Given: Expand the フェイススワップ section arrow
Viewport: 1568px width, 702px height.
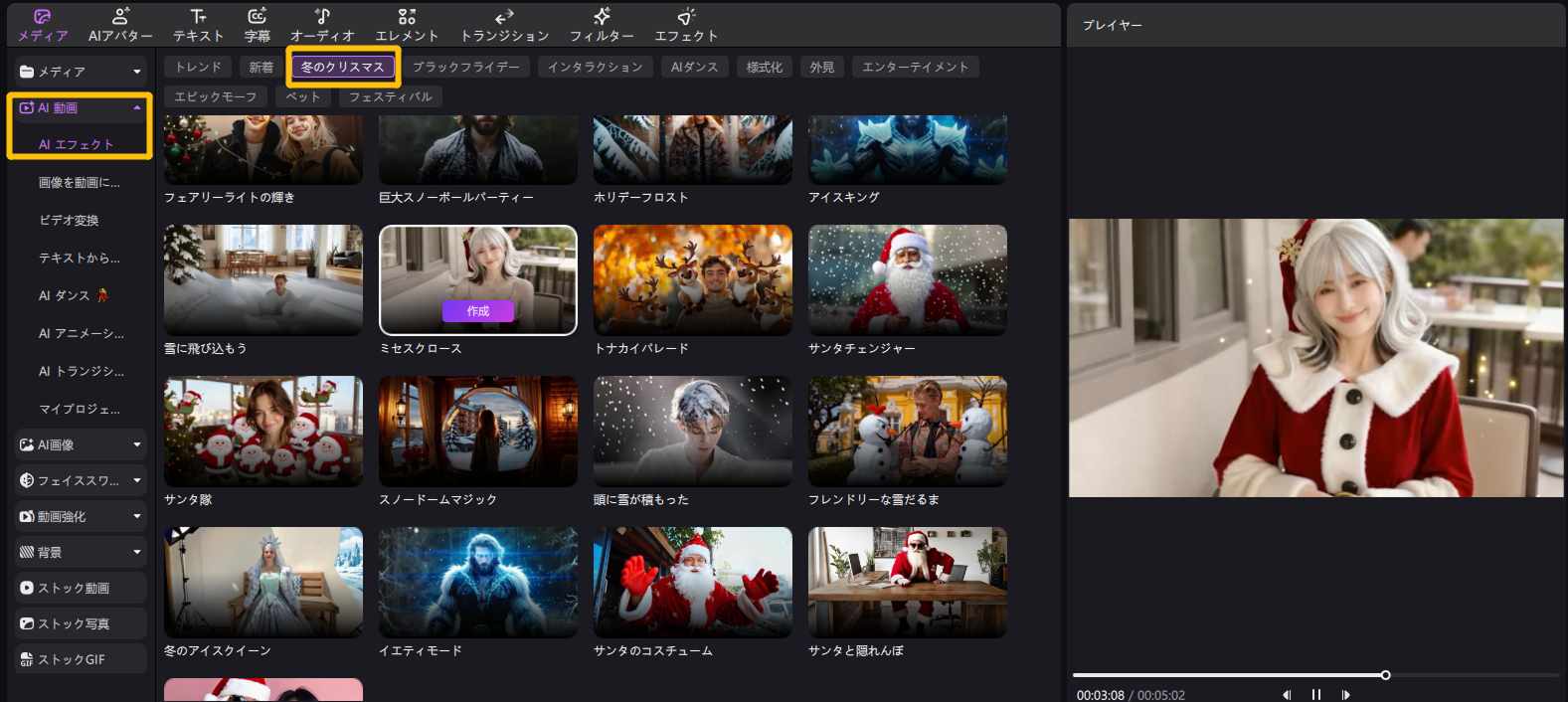Looking at the screenshot, I should pos(137,480).
